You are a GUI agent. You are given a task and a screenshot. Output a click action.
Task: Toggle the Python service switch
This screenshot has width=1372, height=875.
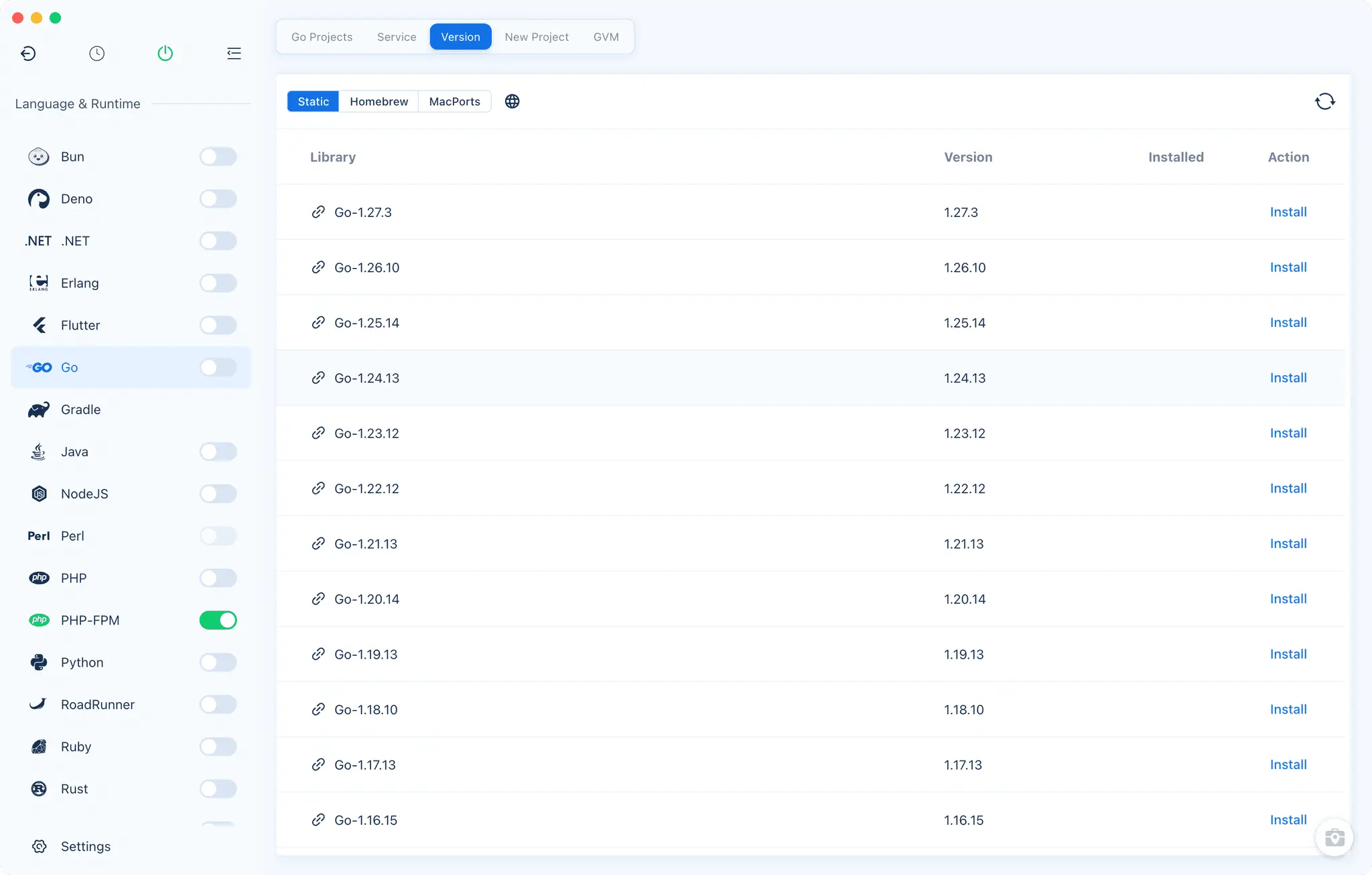(x=218, y=663)
